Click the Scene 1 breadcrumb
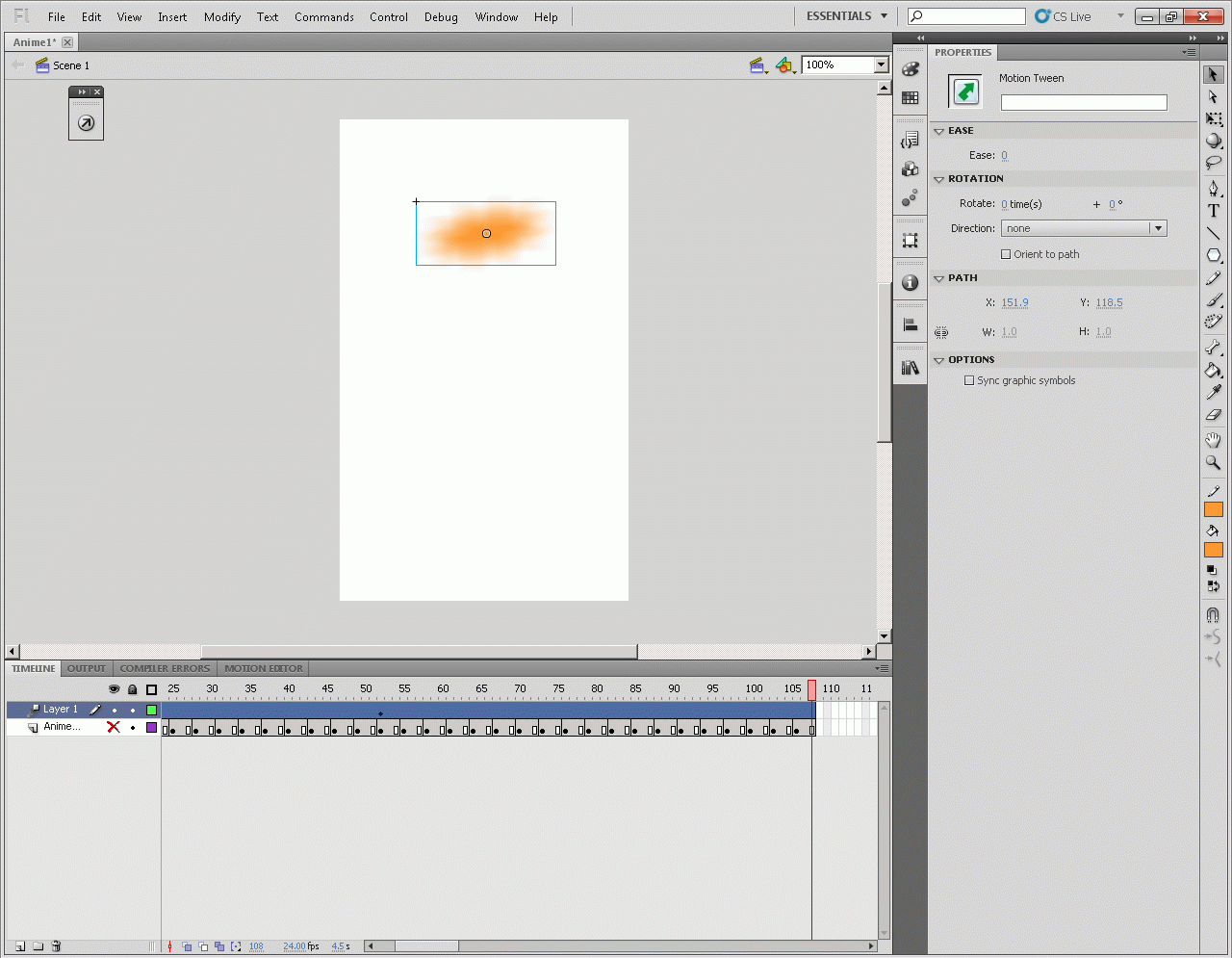 pos(70,65)
